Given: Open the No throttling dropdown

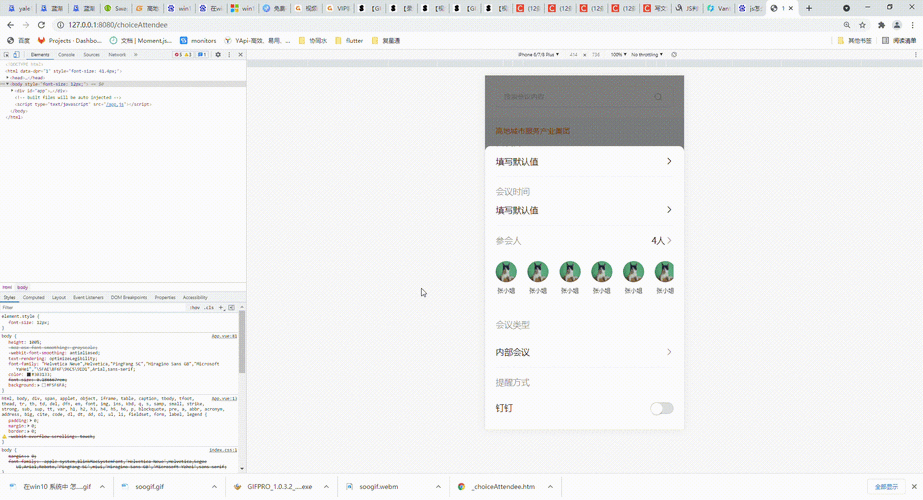Looking at the screenshot, I should pyautogui.click(x=646, y=55).
